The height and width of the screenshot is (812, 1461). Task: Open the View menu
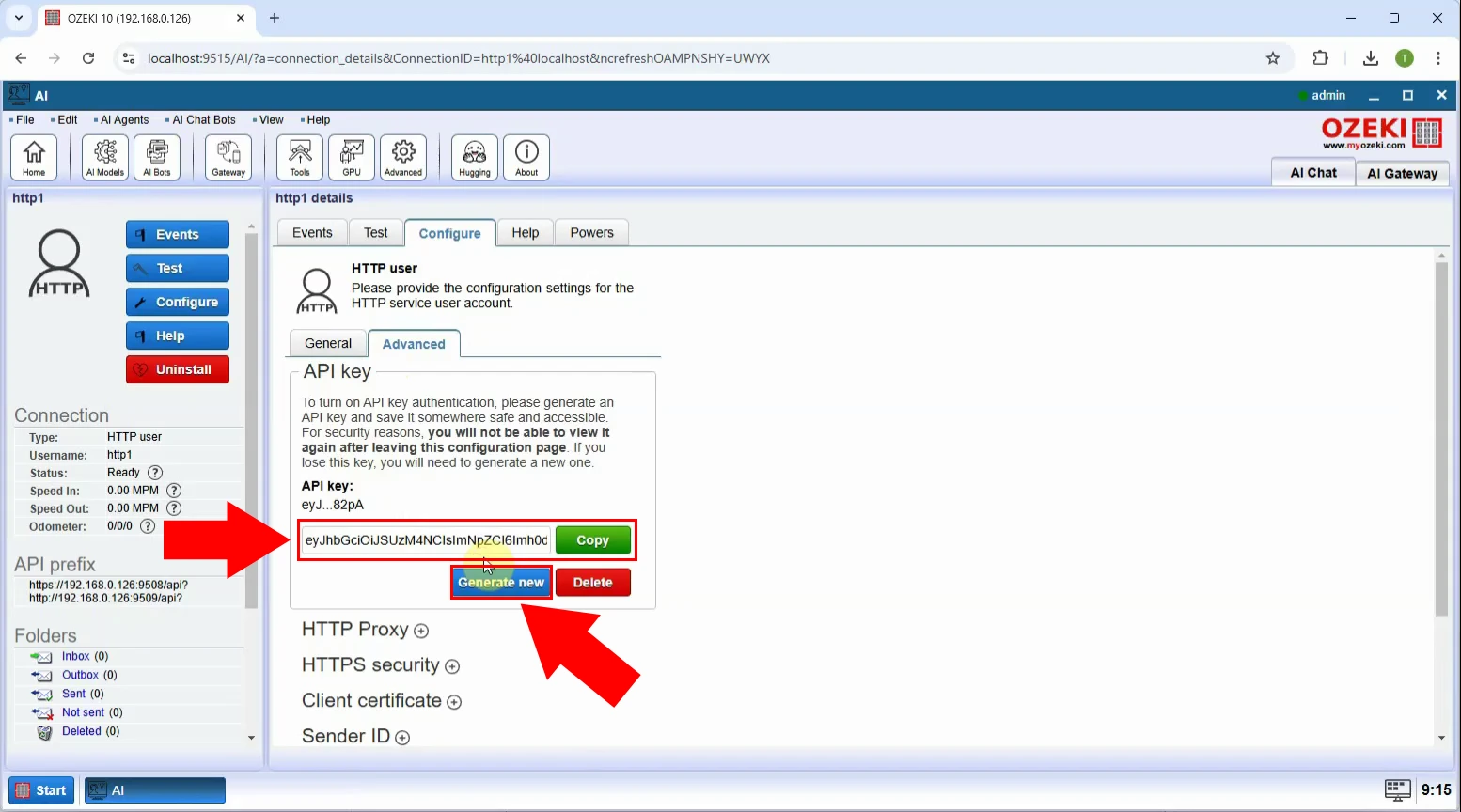click(x=269, y=120)
